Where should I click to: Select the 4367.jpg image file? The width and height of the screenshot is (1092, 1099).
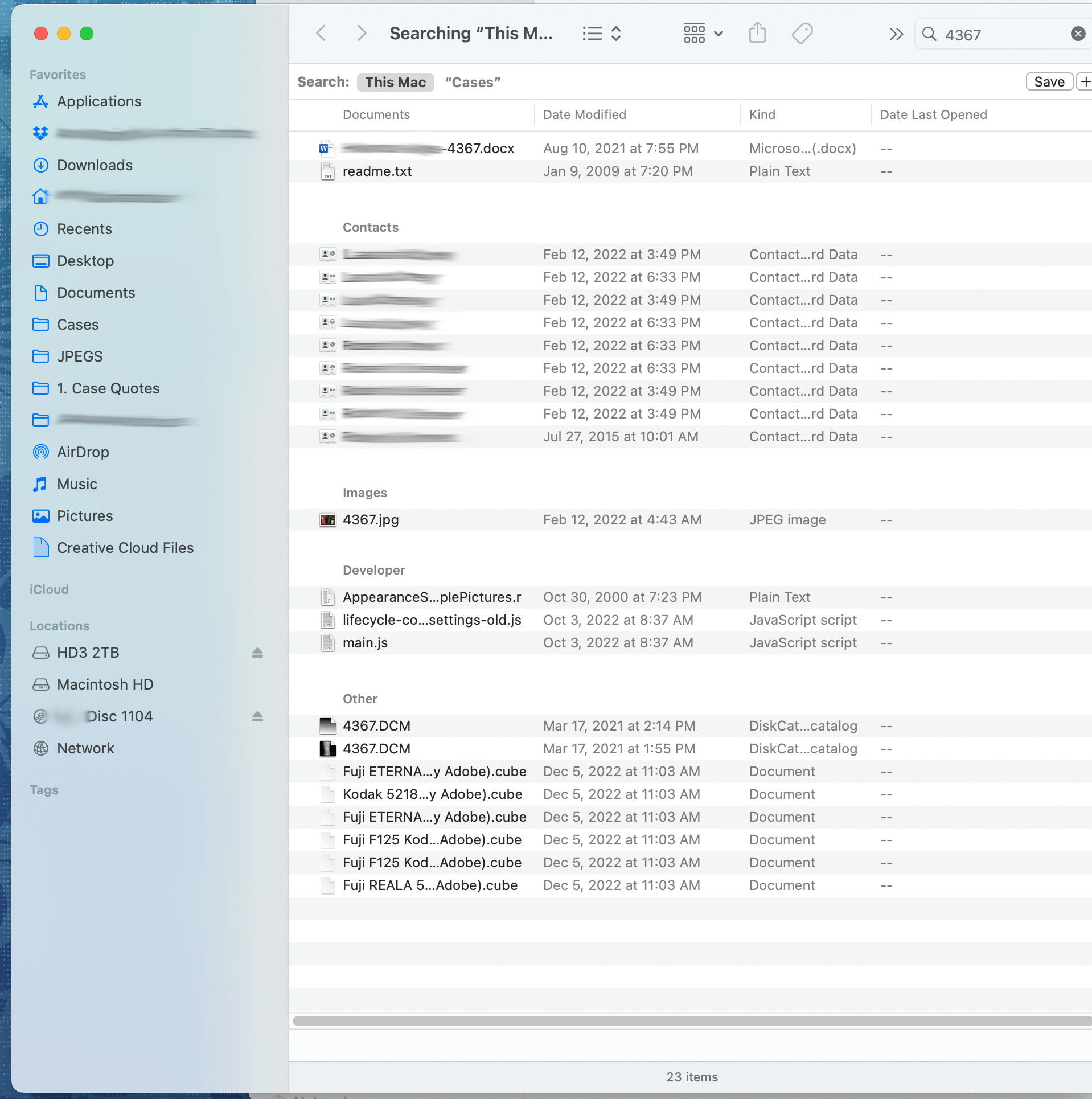click(690, 520)
